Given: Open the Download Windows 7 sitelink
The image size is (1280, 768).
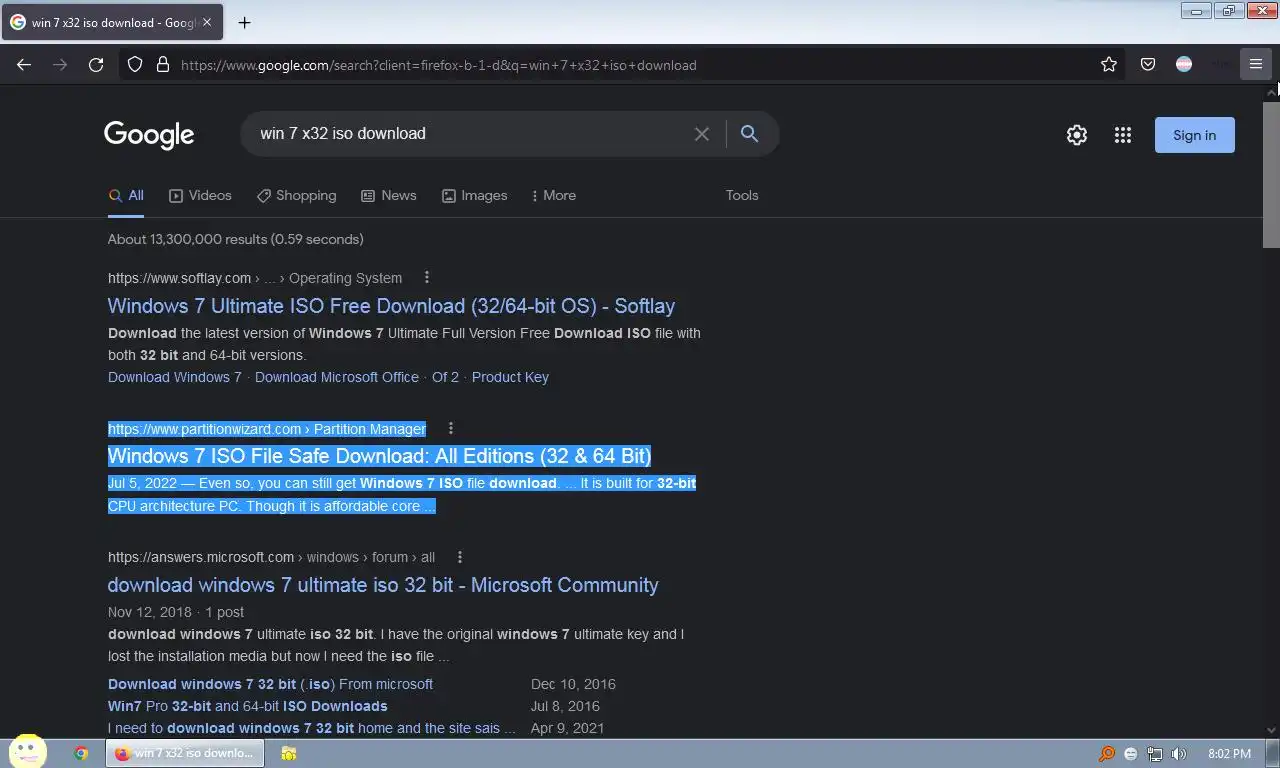Looking at the screenshot, I should pyautogui.click(x=175, y=377).
